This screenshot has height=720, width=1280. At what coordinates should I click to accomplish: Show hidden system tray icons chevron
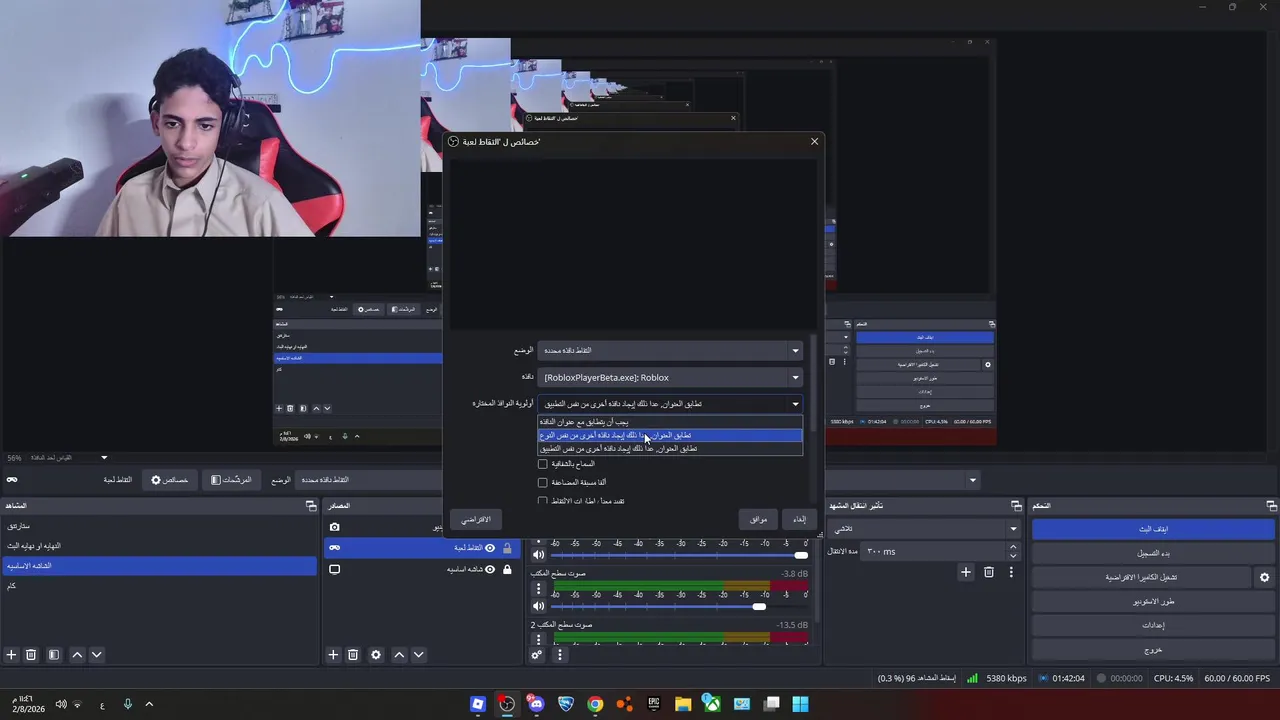[149, 704]
